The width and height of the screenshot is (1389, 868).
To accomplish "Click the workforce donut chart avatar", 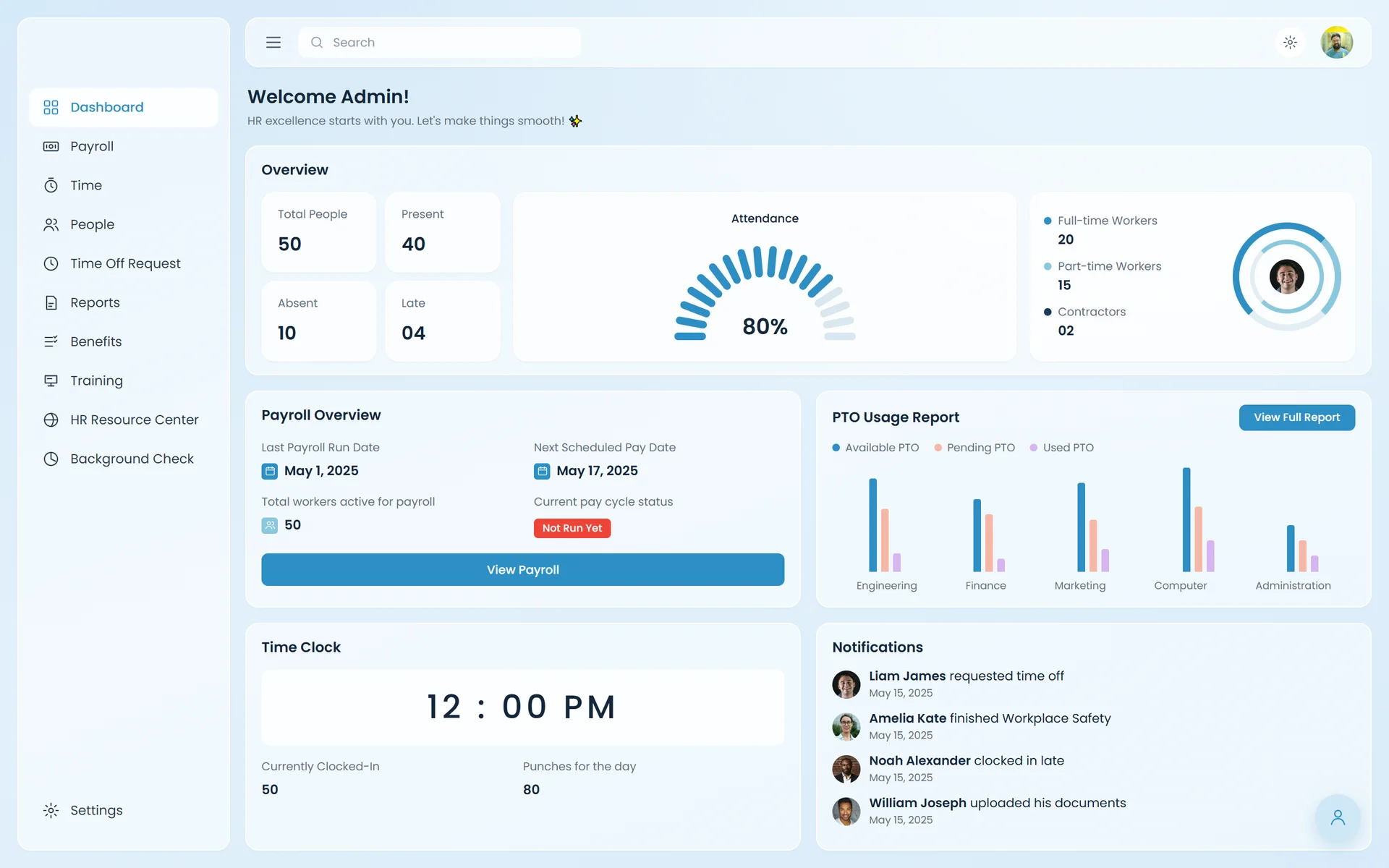I will pyautogui.click(x=1286, y=276).
